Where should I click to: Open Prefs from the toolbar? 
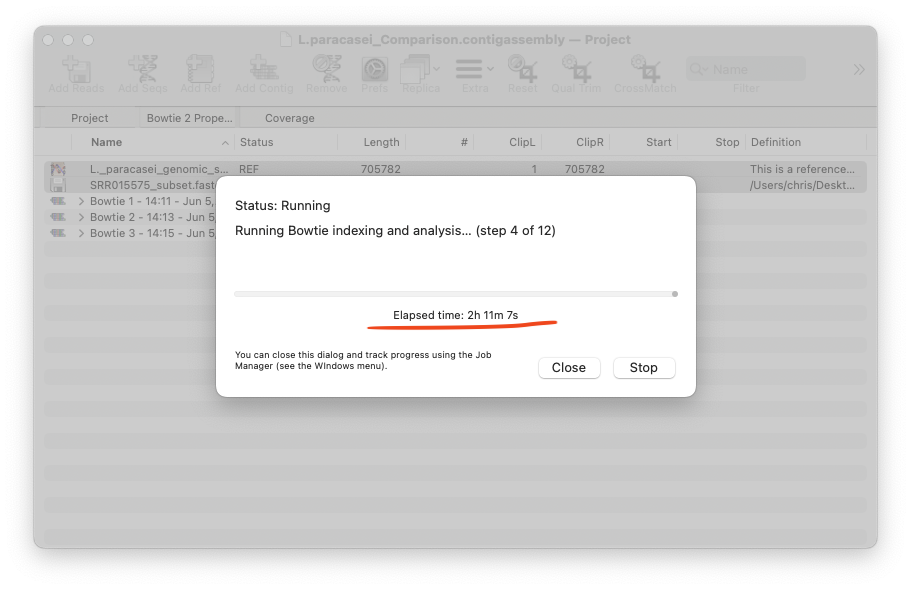(374, 70)
